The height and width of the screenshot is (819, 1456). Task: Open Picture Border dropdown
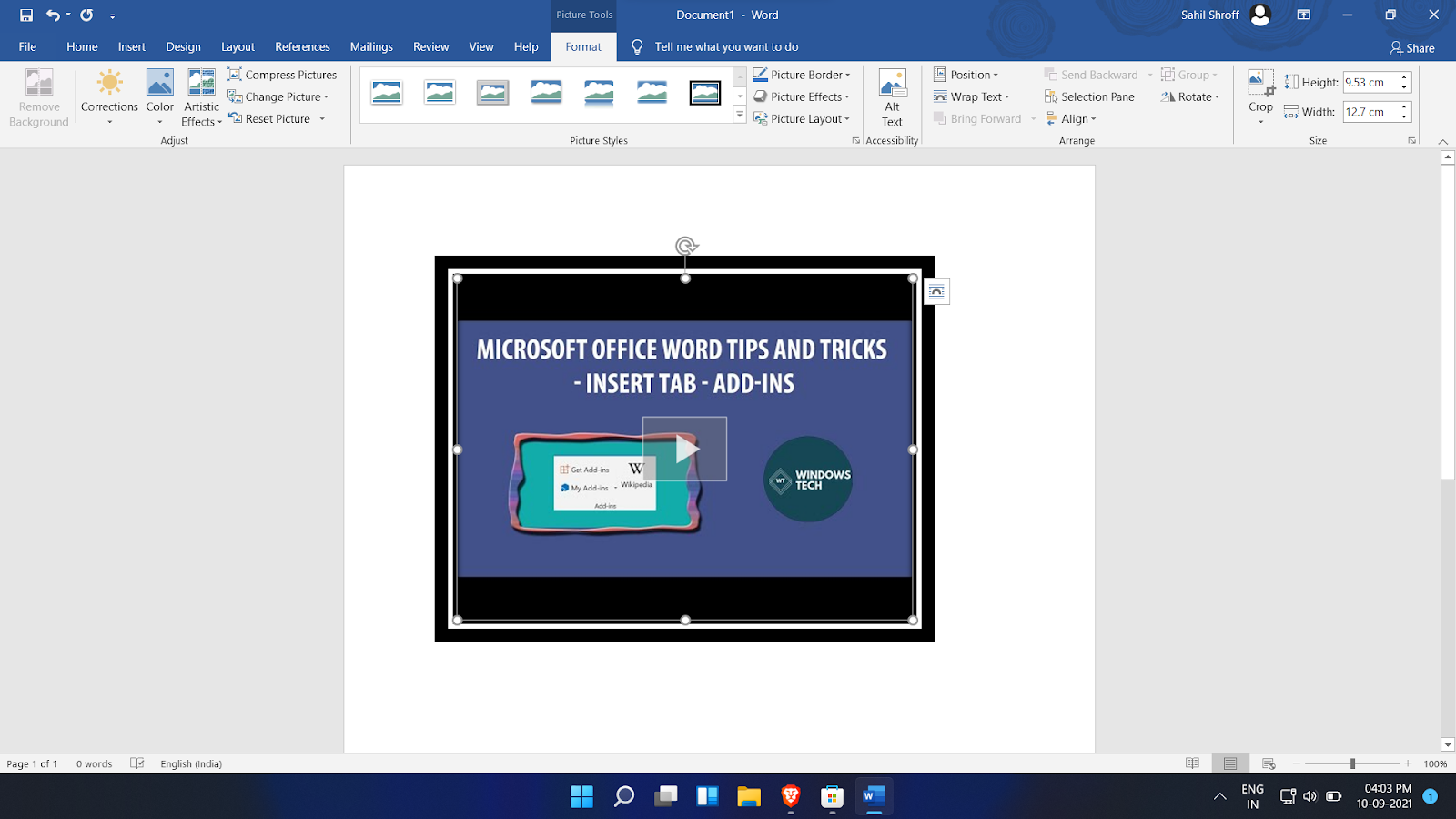point(802,75)
